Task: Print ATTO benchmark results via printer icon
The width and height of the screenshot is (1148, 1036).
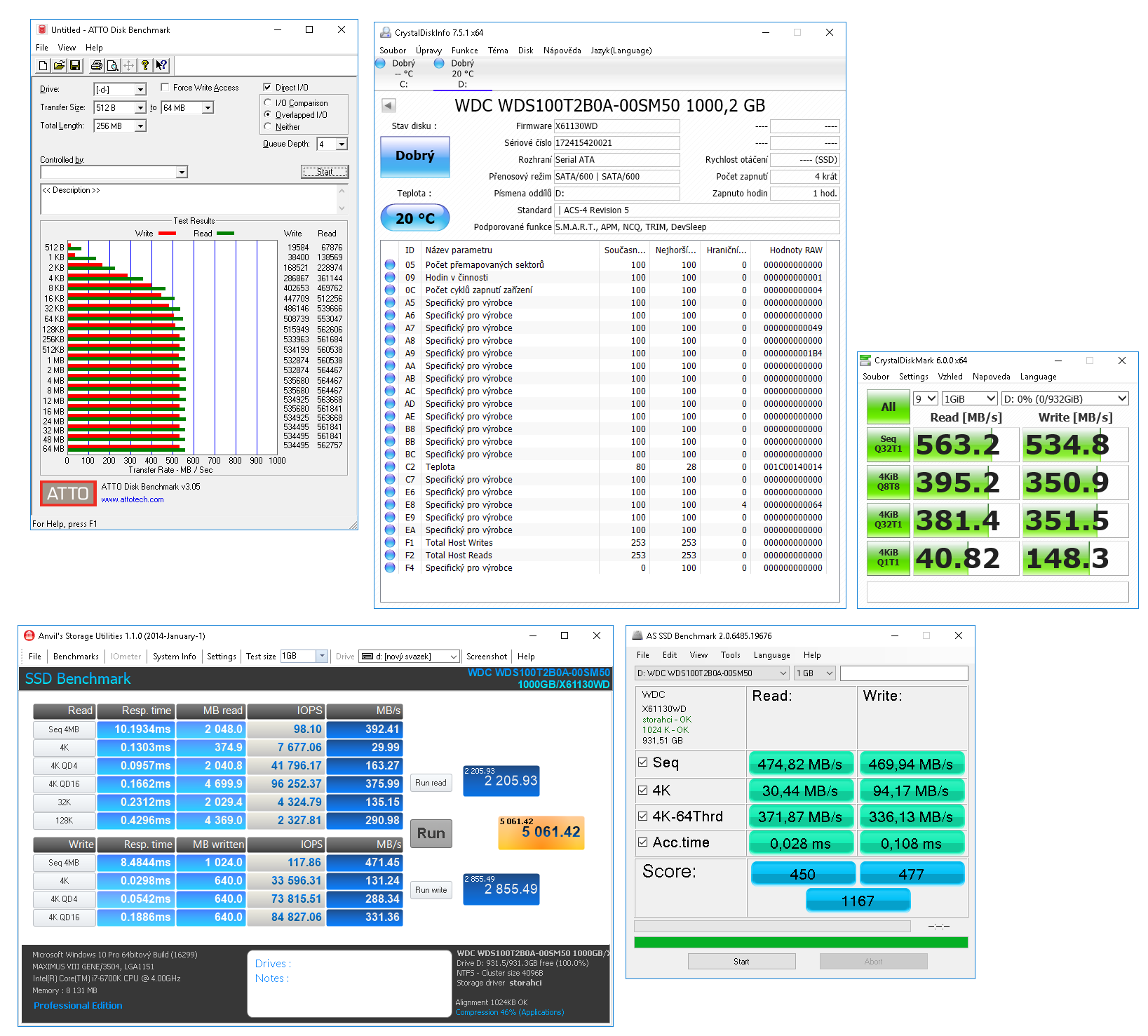Action: [x=97, y=65]
